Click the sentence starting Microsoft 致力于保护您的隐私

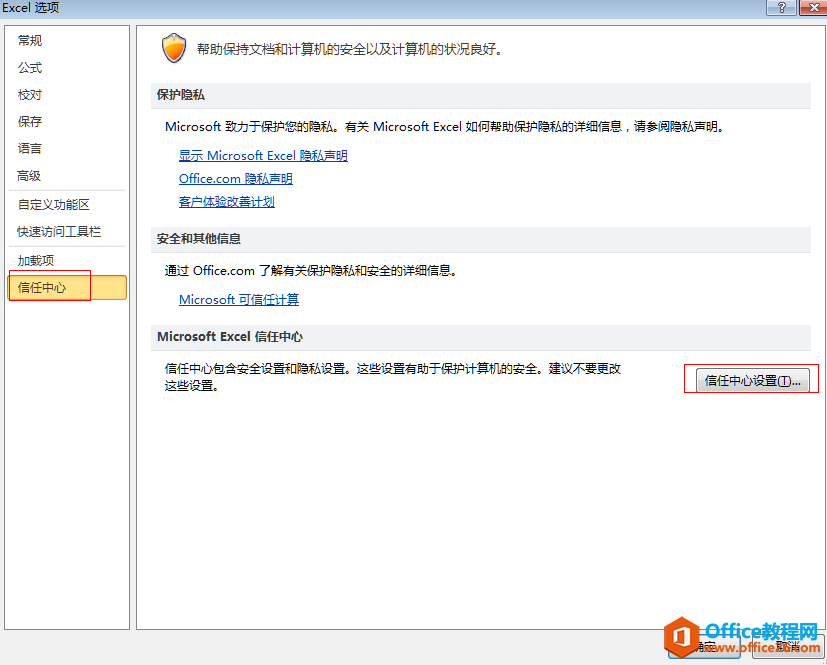click(x=444, y=127)
